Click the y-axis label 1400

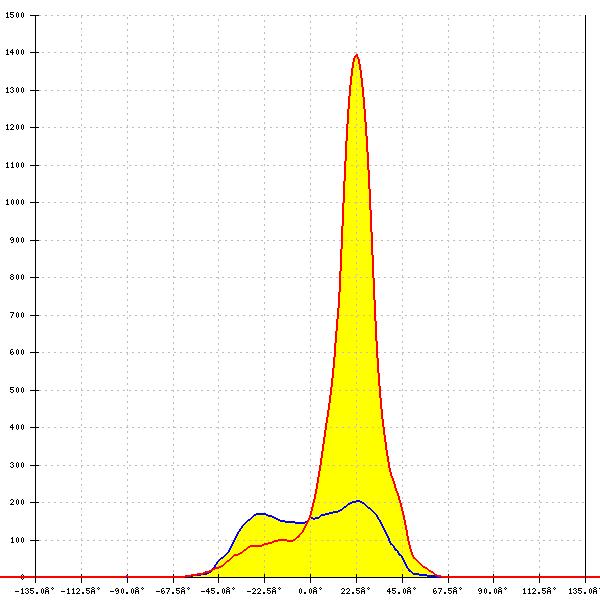15,52
